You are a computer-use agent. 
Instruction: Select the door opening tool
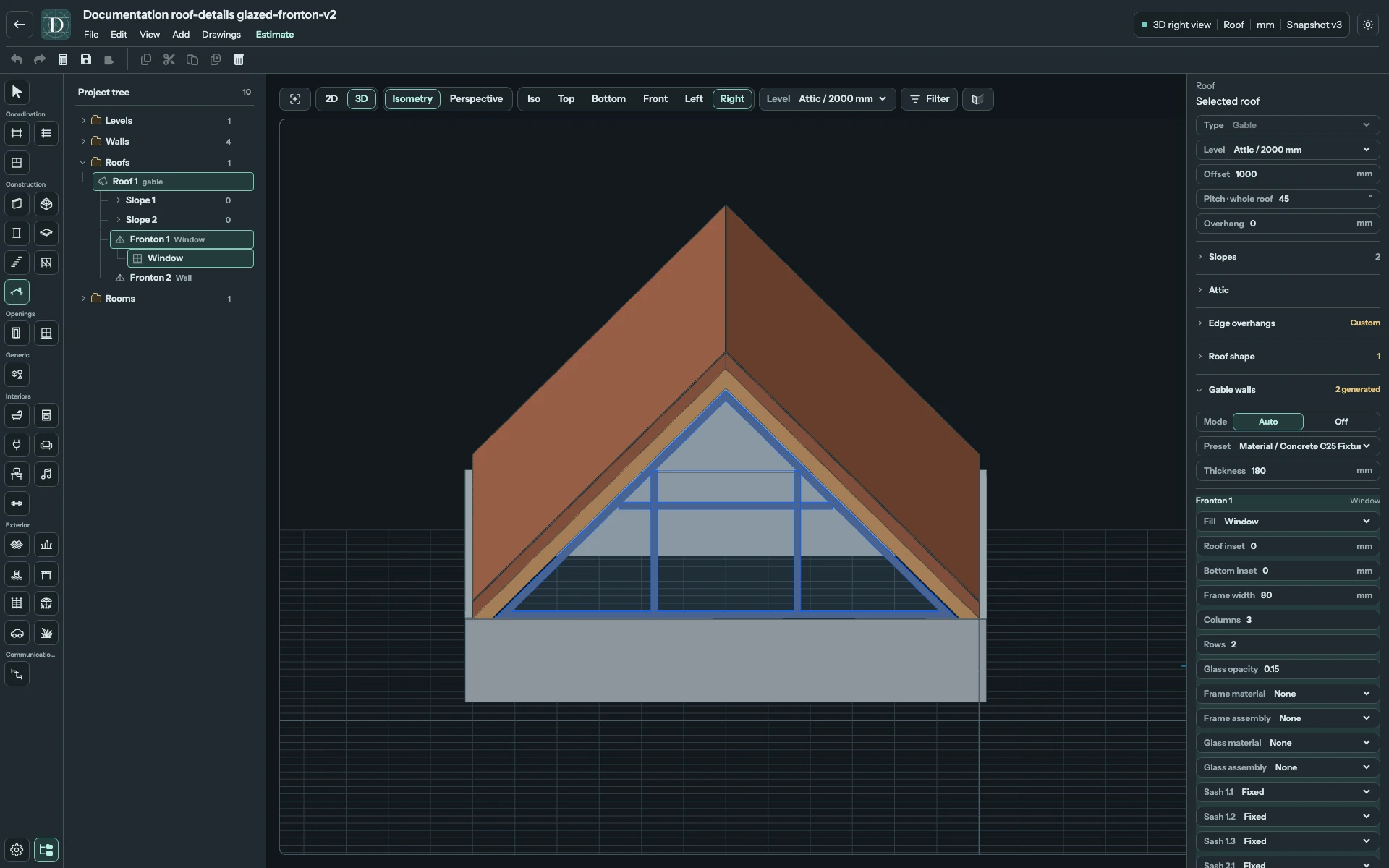[17, 333]
